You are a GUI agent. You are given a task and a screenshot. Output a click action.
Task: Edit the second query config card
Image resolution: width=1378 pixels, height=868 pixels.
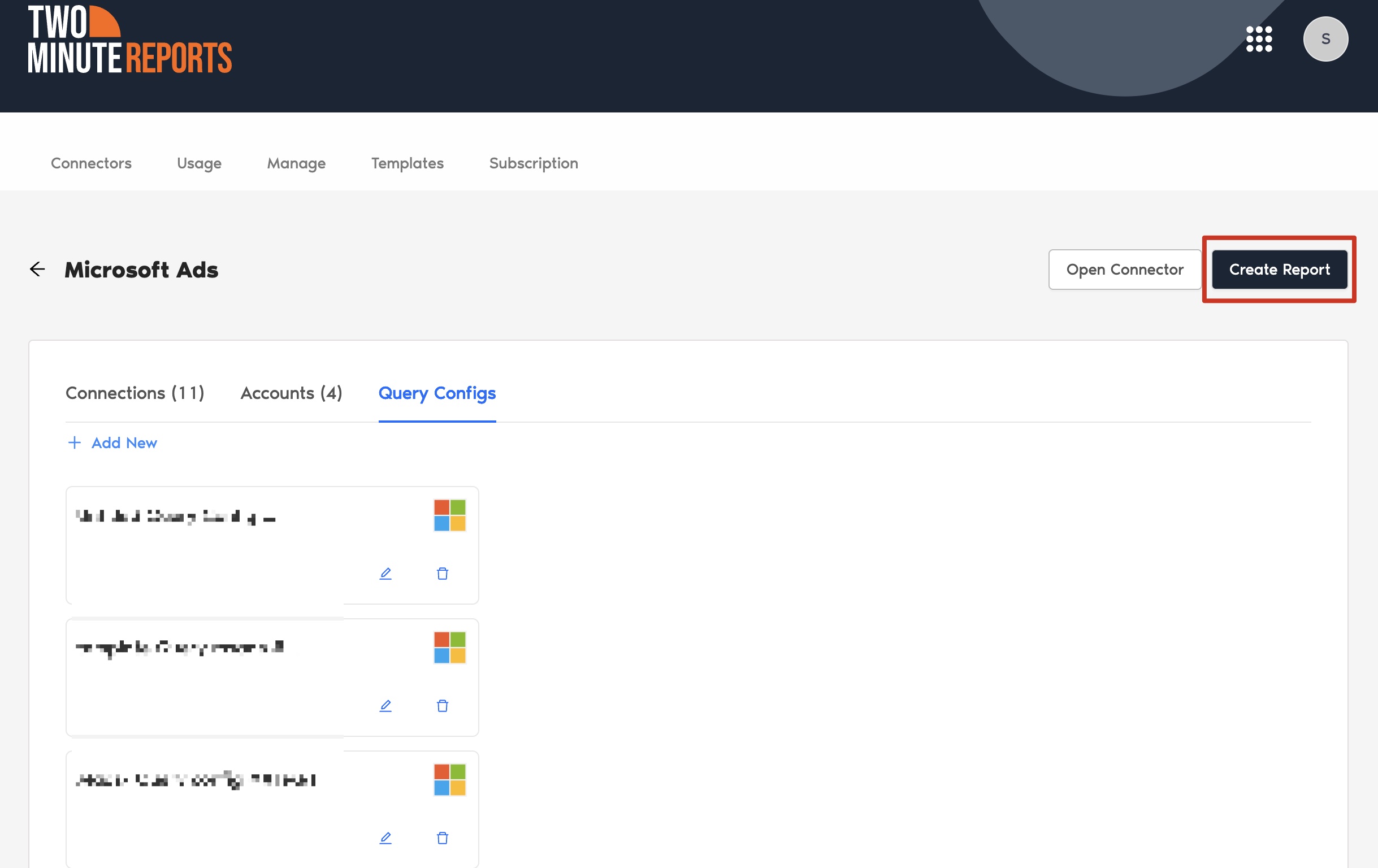tap(385, 705)
